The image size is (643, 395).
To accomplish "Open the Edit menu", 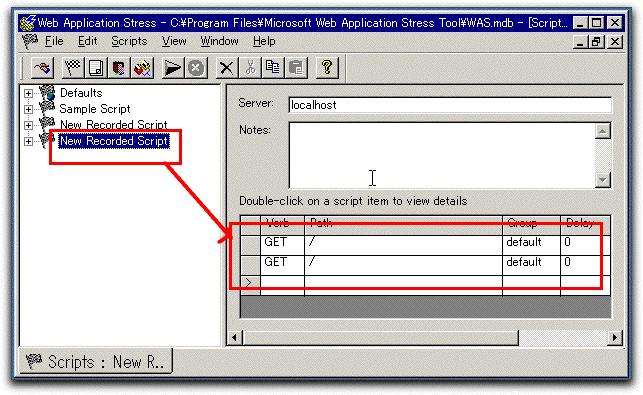I will tap(88, 41).
